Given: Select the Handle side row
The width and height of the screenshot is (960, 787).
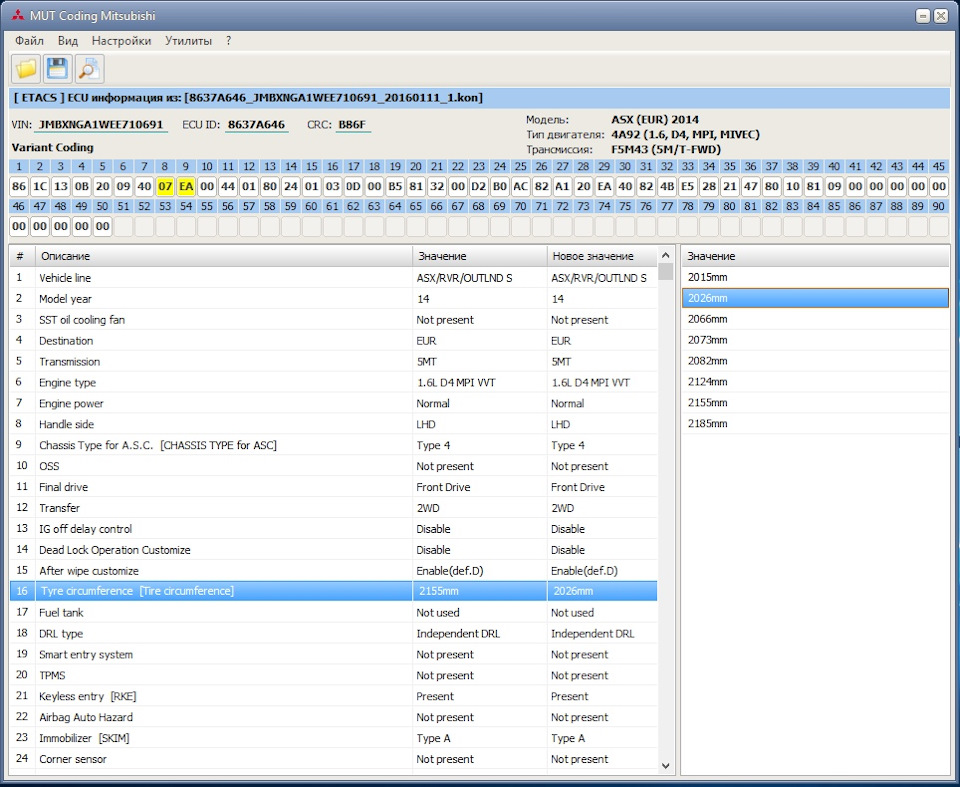Looking at the screenshot, I should 334,424.
